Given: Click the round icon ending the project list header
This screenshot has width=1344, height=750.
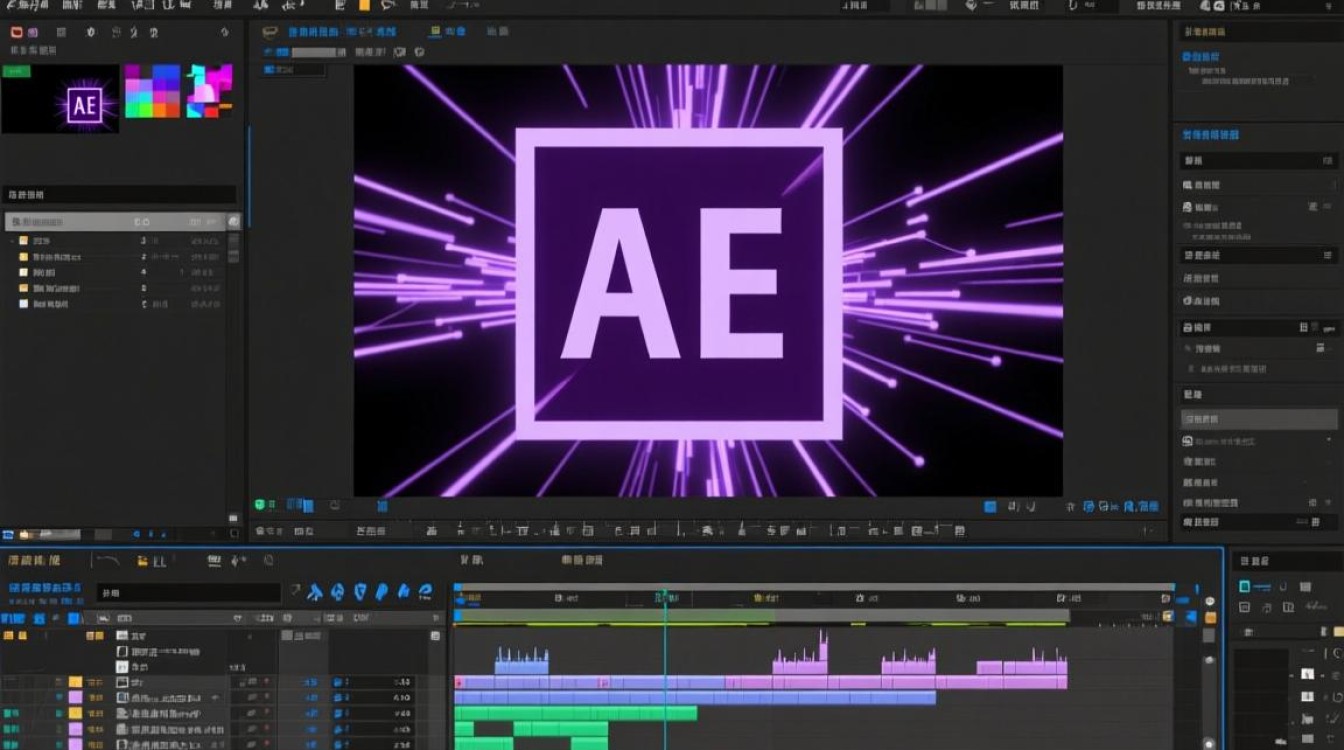Looking at the screenshot, I should point(233,222).
